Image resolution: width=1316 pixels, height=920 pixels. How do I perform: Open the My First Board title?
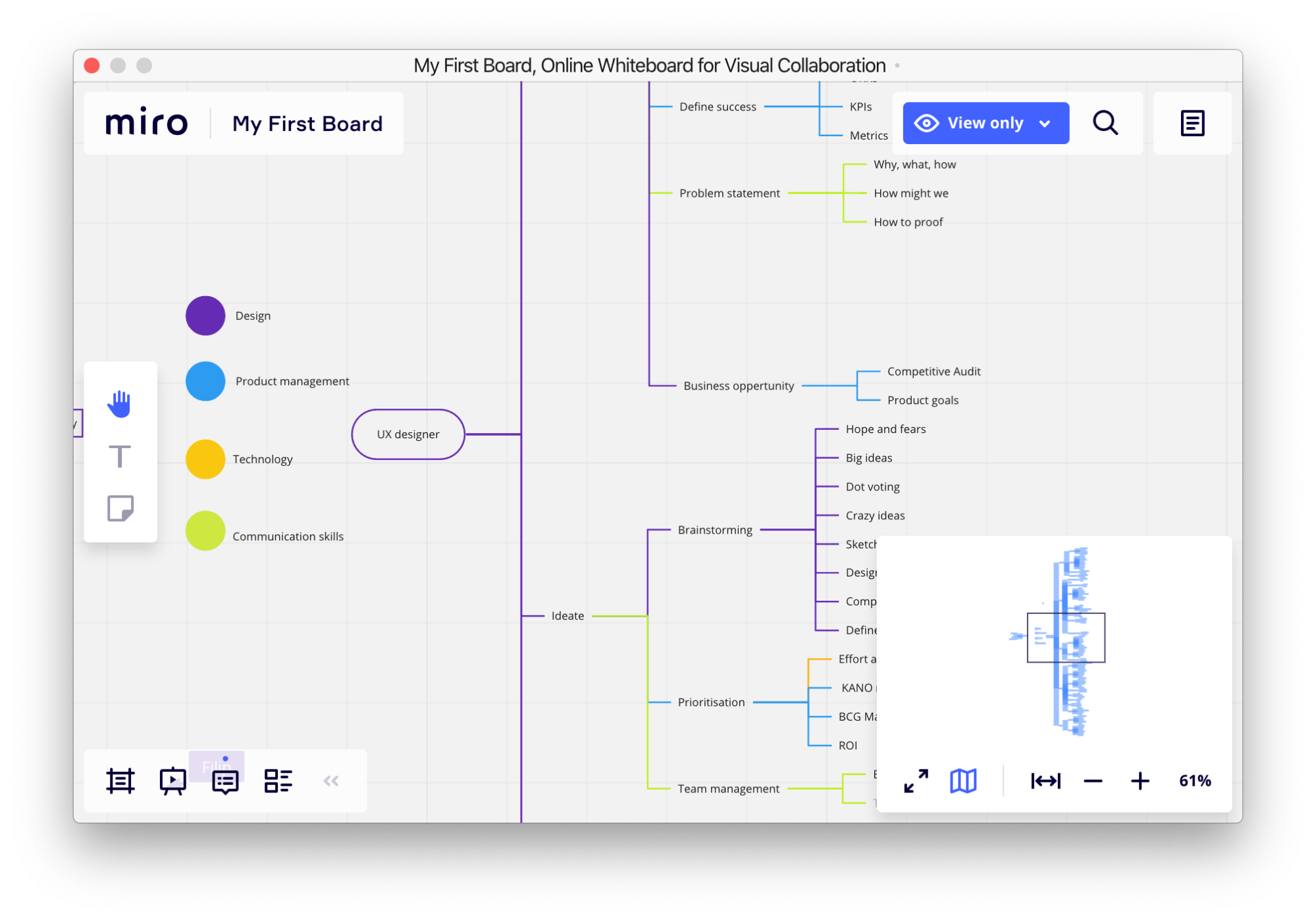point(307,124)
